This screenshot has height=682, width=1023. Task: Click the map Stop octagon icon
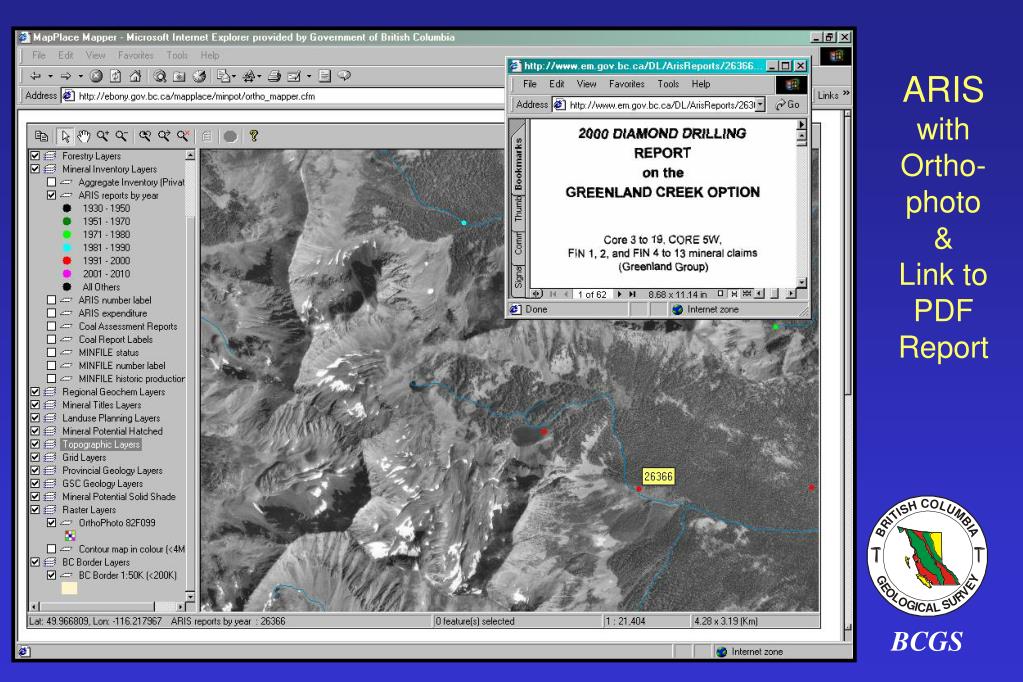[230, 136]
